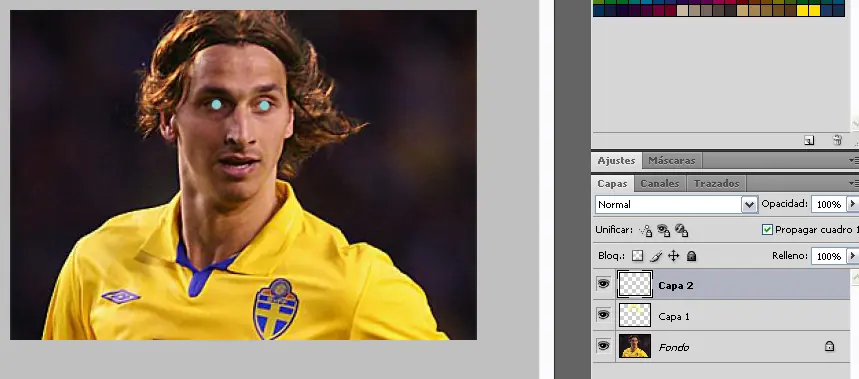Select the layer named Fondo

pos(674,347)
